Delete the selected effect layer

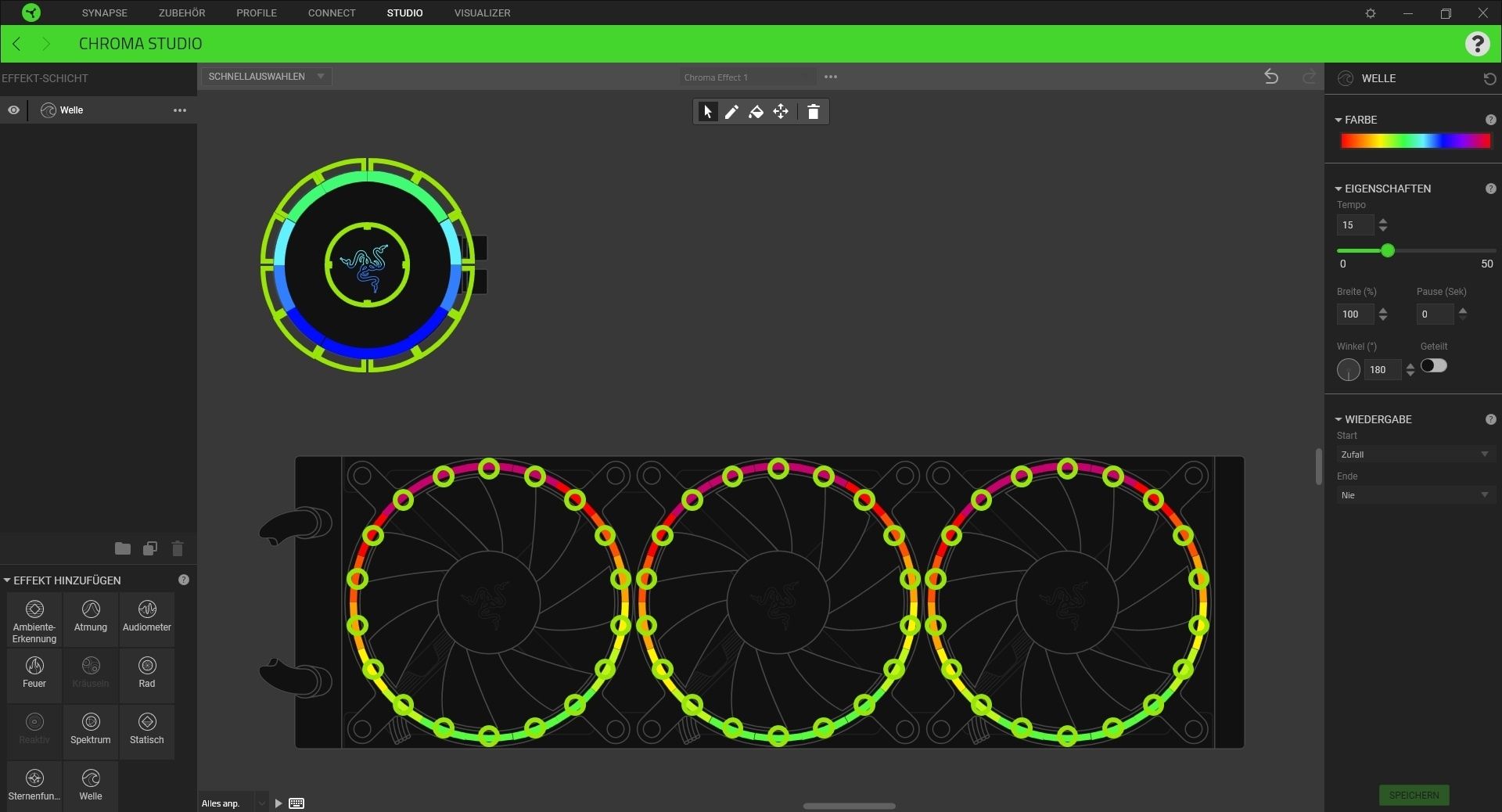pyautogui.click(x=178, y=548)
